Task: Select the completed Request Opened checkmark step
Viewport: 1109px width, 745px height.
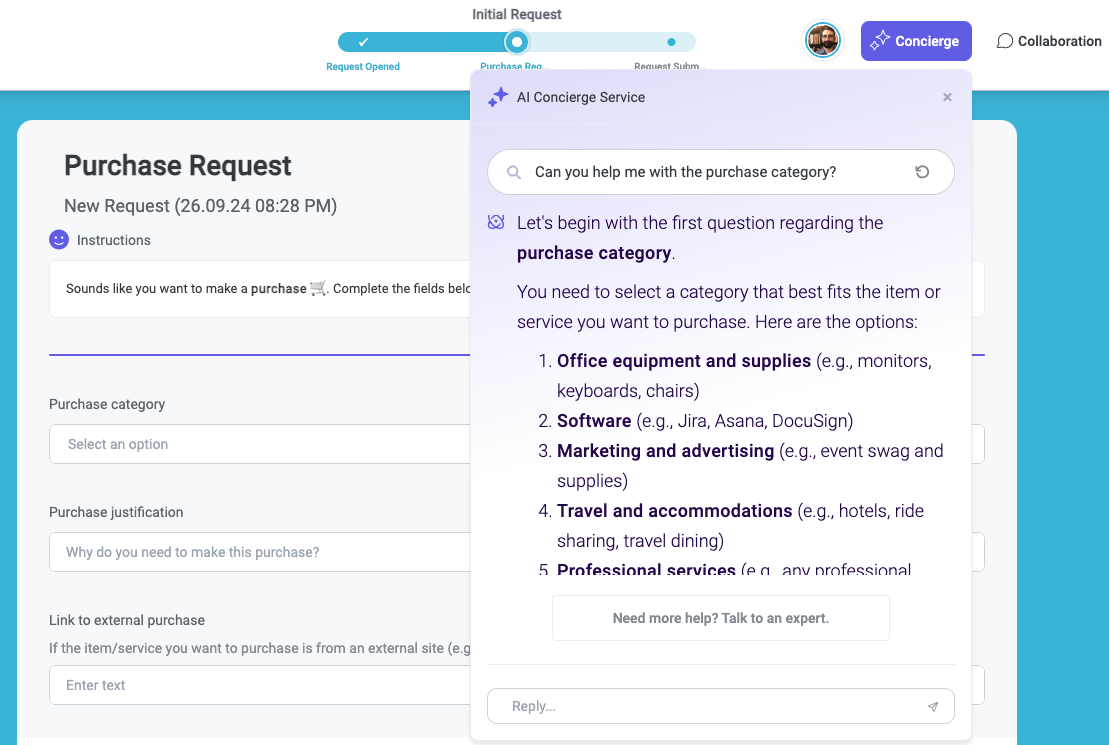Action: click(363, 42)
